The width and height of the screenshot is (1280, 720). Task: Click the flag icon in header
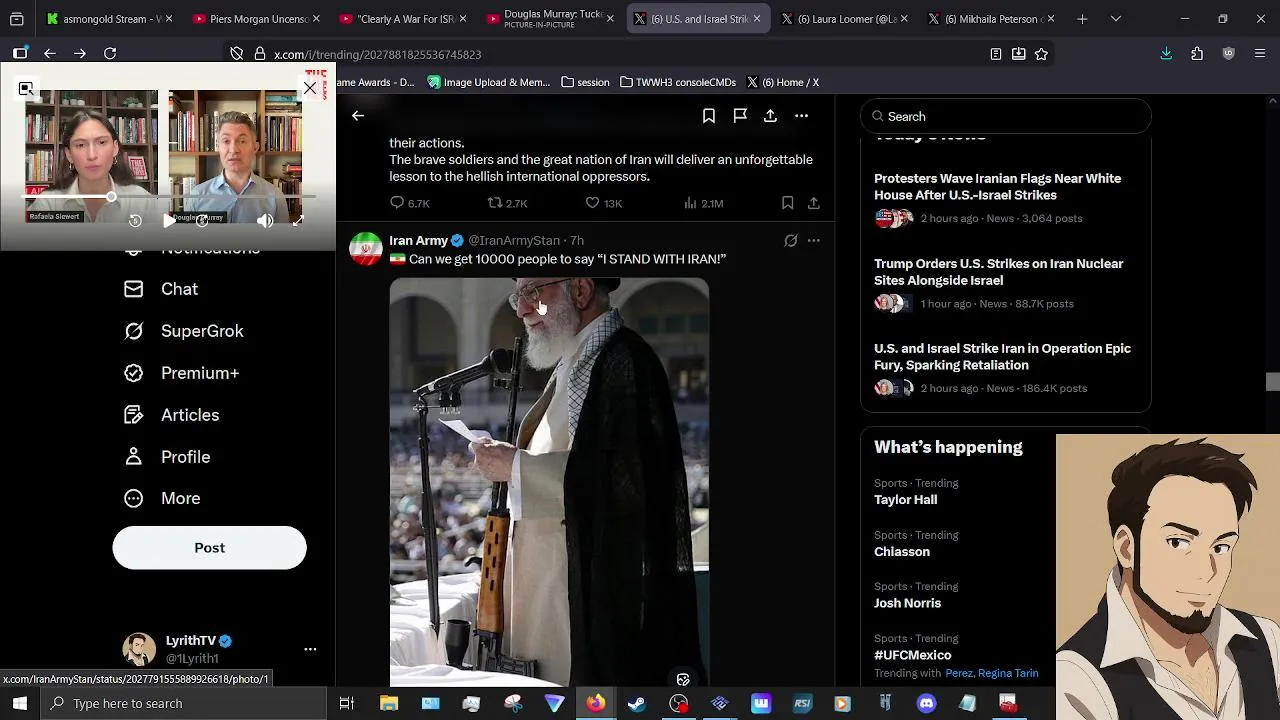(x=740, y=116)
